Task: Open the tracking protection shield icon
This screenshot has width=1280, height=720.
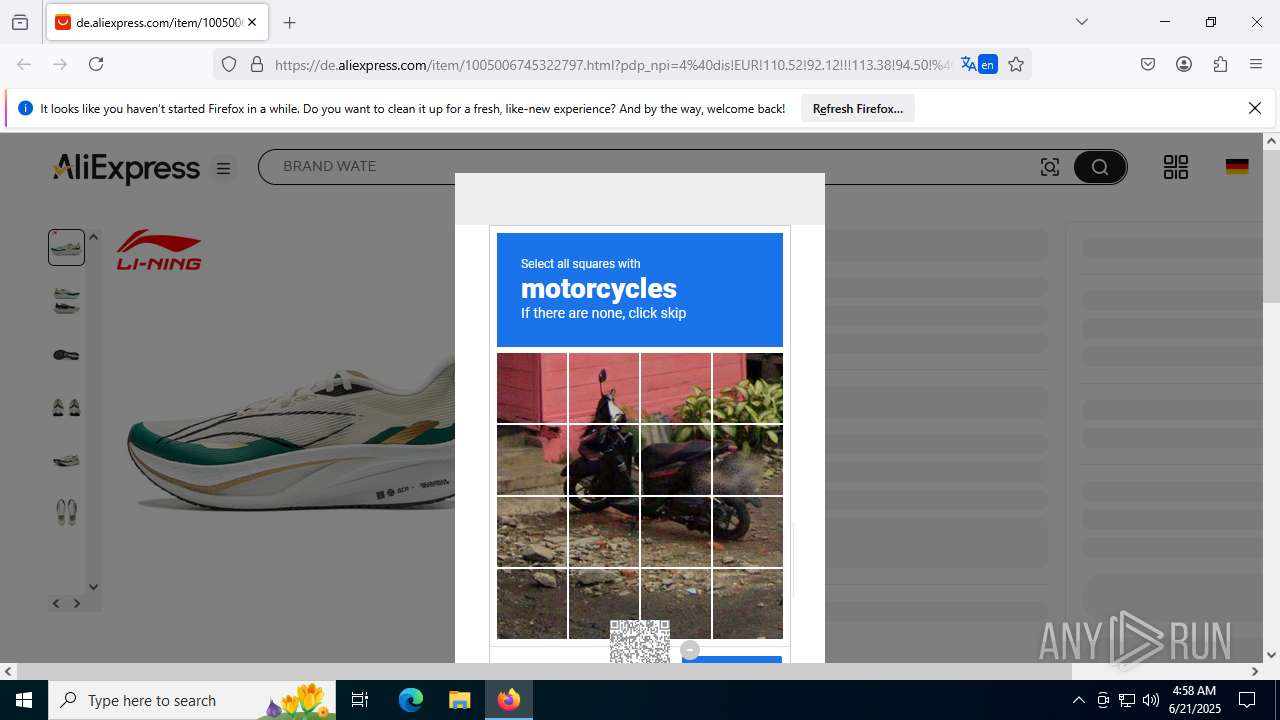Action: click(x=229, y=64)
